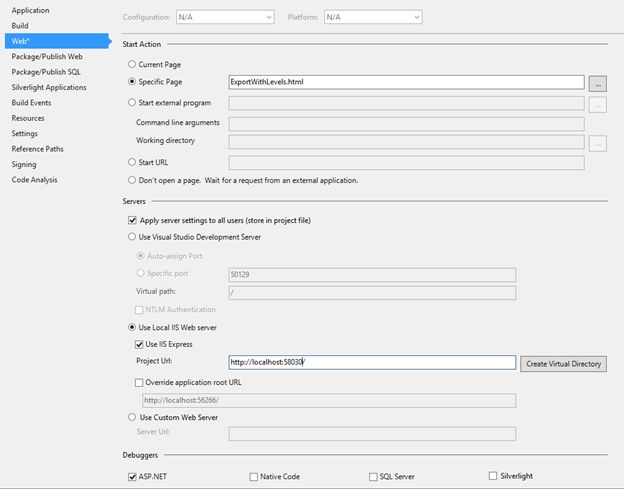Switch to the Build tab

(20, 26)
